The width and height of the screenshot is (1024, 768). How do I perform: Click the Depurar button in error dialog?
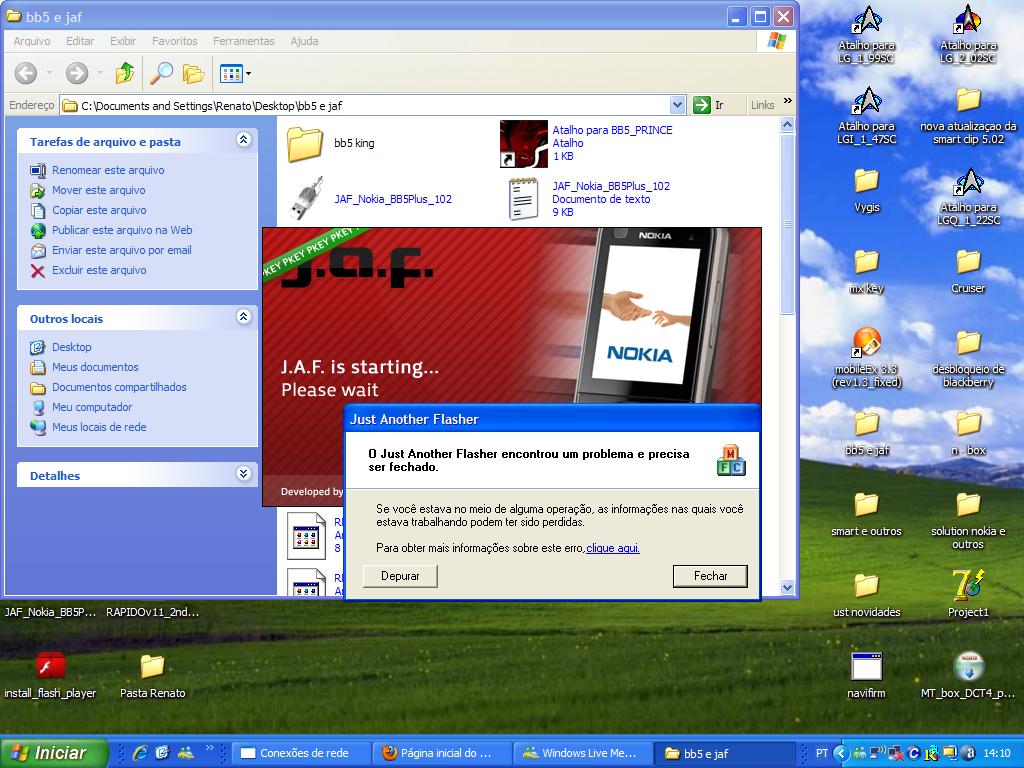(x=400, y=577)
